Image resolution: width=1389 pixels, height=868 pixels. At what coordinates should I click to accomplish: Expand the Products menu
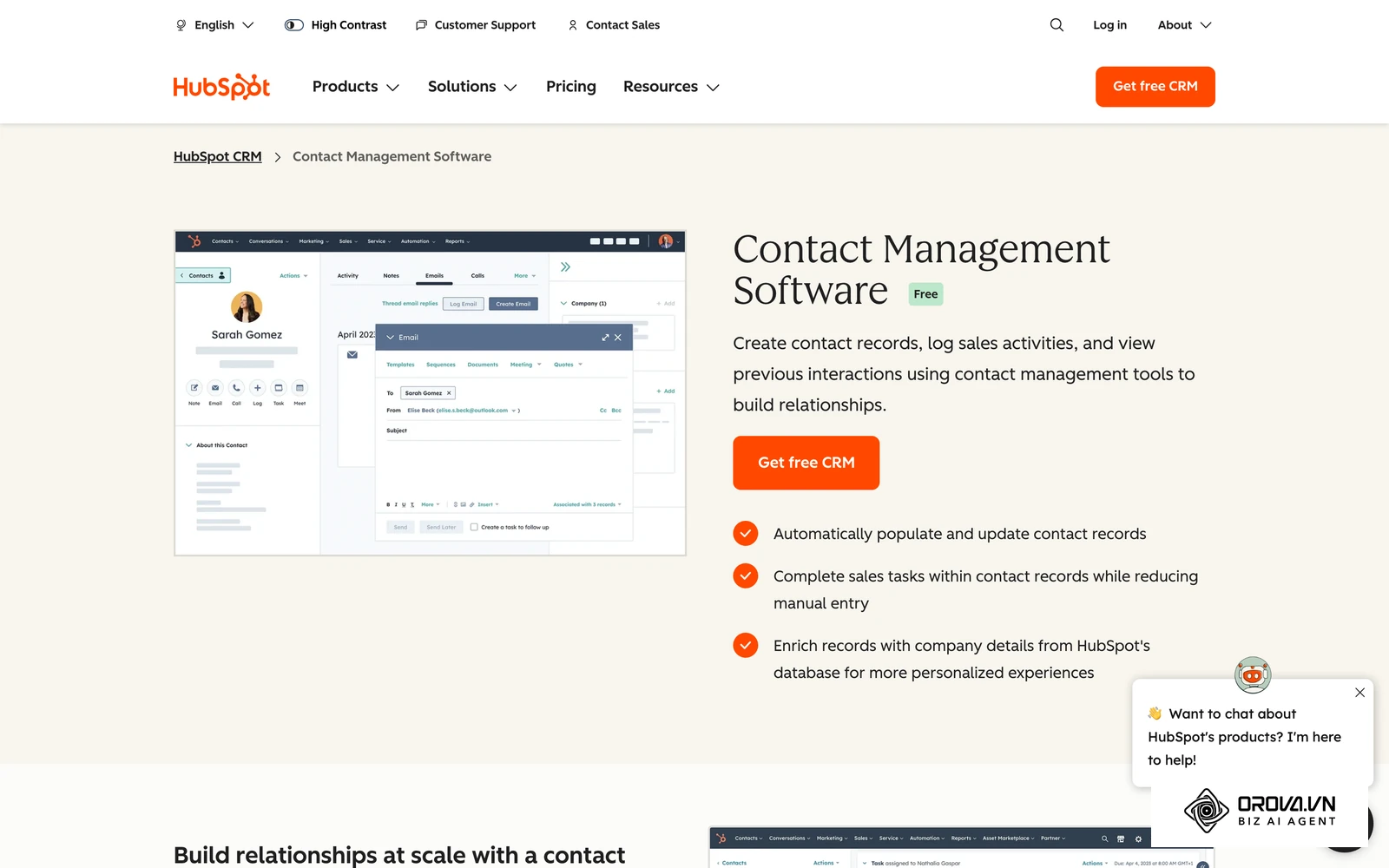click(x=356, y=87)
